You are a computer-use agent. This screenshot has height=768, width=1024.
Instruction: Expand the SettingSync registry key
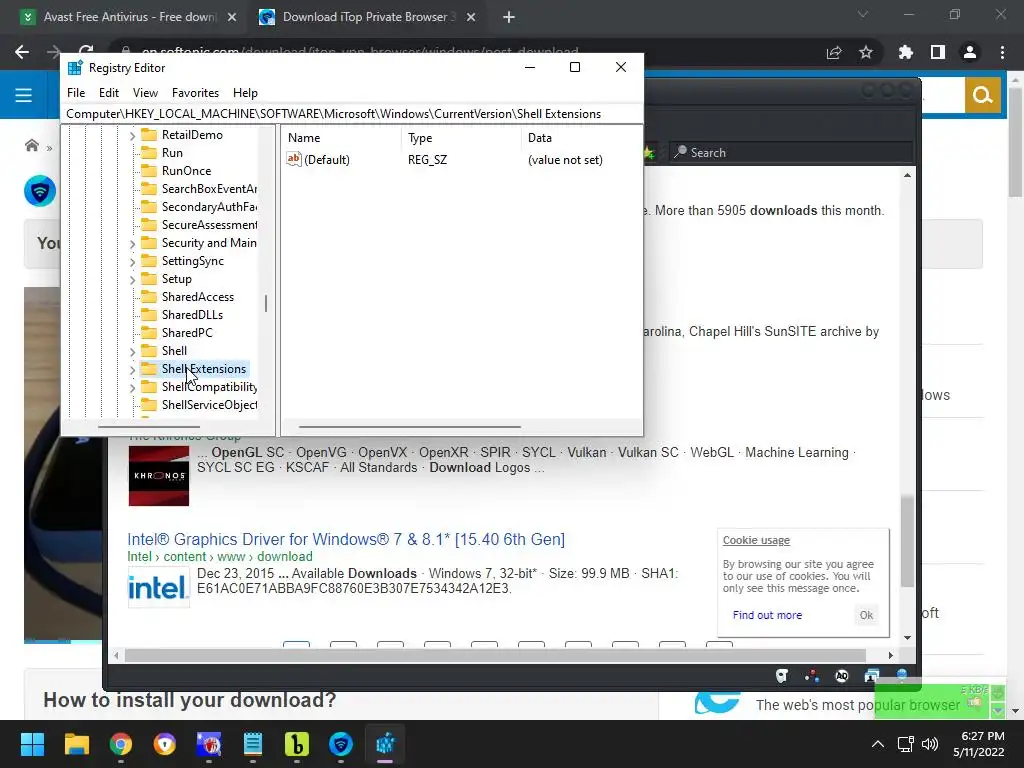tap(133, 261)
